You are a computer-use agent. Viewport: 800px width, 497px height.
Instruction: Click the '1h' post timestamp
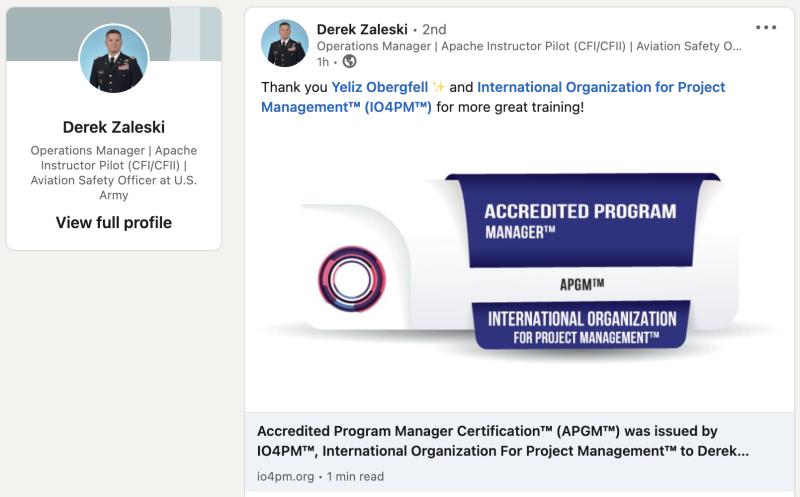pyautogui.click(x=322, y=62)
